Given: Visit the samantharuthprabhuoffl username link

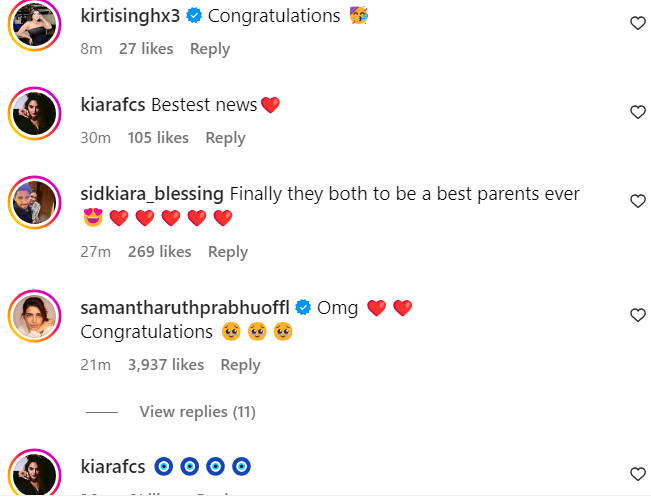Looking at the screenshot, I should pos(184,307).
